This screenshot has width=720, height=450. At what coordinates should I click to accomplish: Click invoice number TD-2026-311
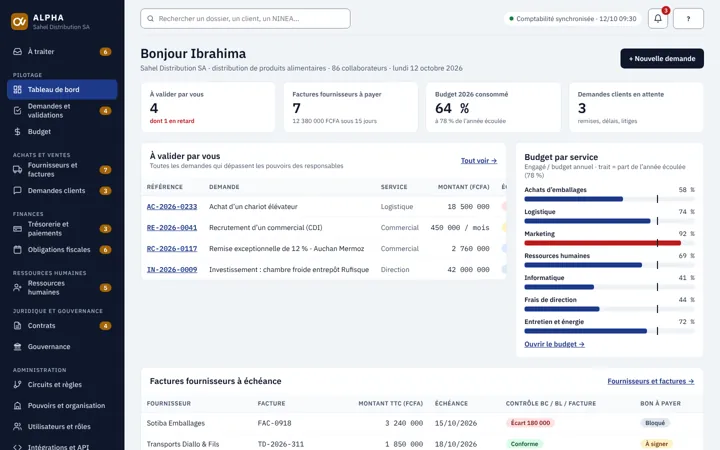click(x=280, y=444)
